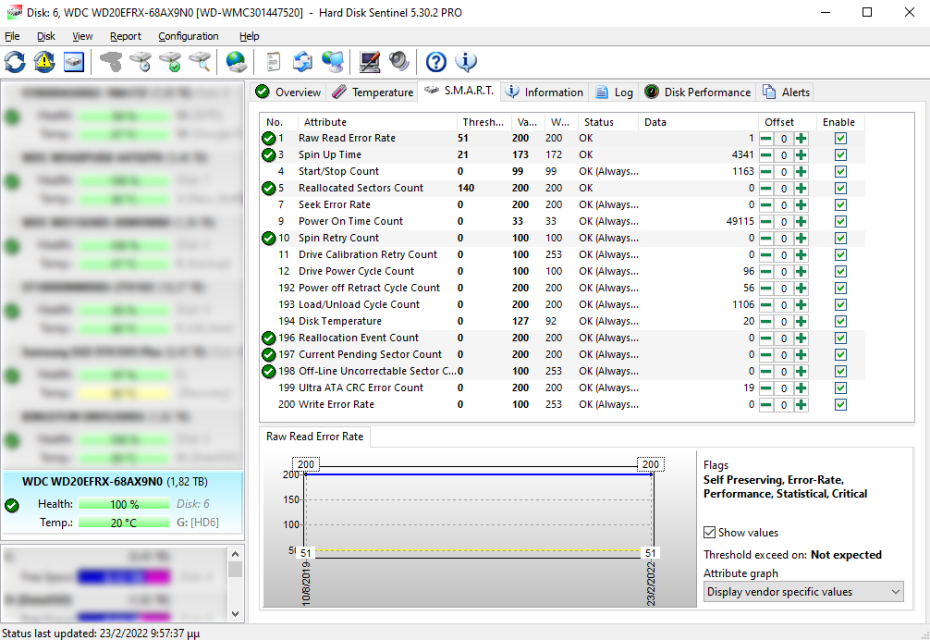This screenshot has width=930, height=640.
Task: Uncheck the Show values checkbox
Action: 710,533
